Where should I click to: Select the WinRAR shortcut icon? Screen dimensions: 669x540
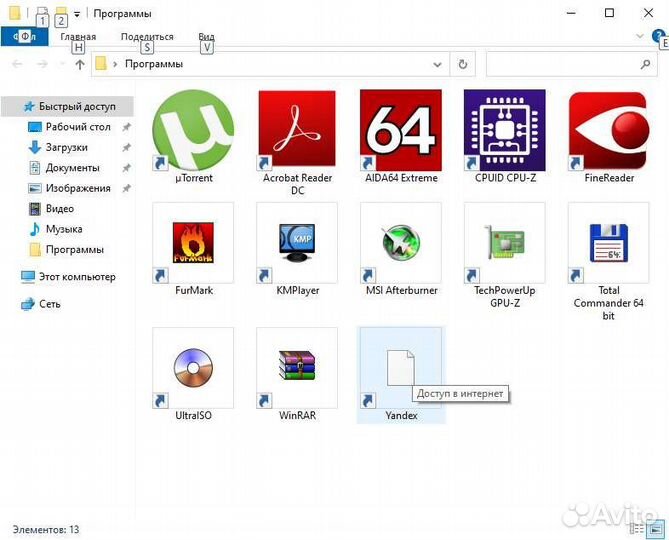297,368
